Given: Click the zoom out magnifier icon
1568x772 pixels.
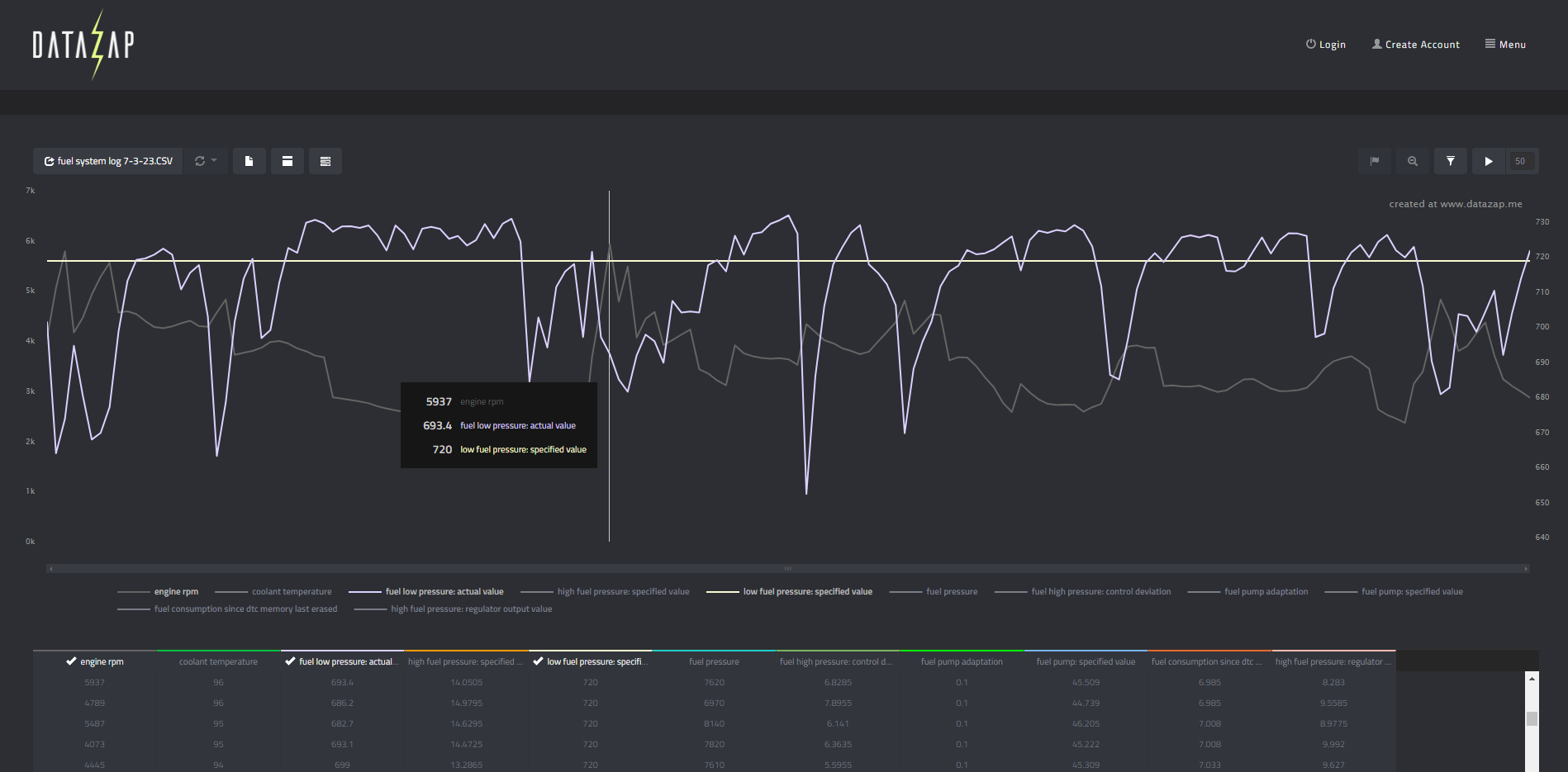Looking at the screenshot, I should [1413, 161].
